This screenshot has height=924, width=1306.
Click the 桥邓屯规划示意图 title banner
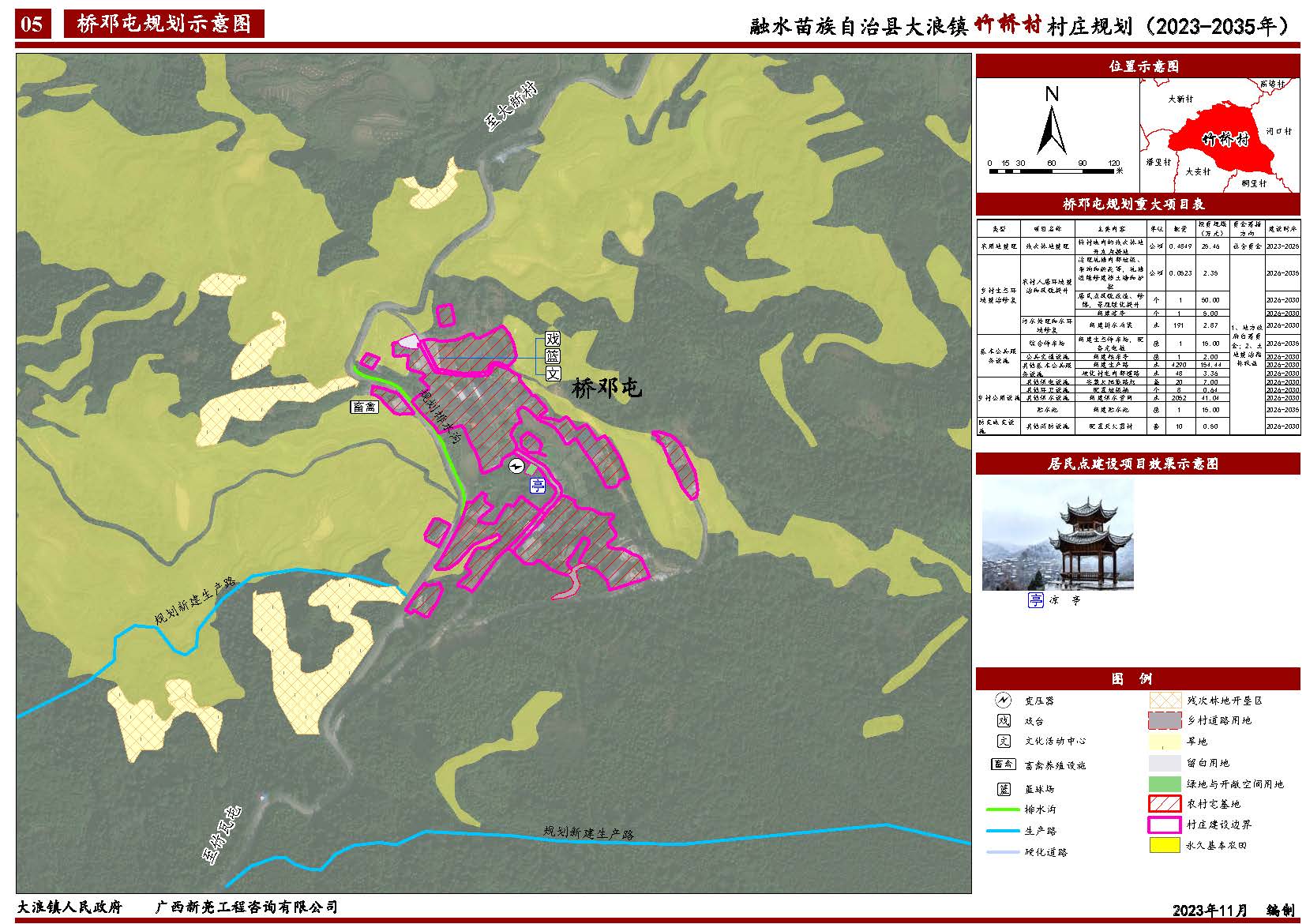(163, 24)
